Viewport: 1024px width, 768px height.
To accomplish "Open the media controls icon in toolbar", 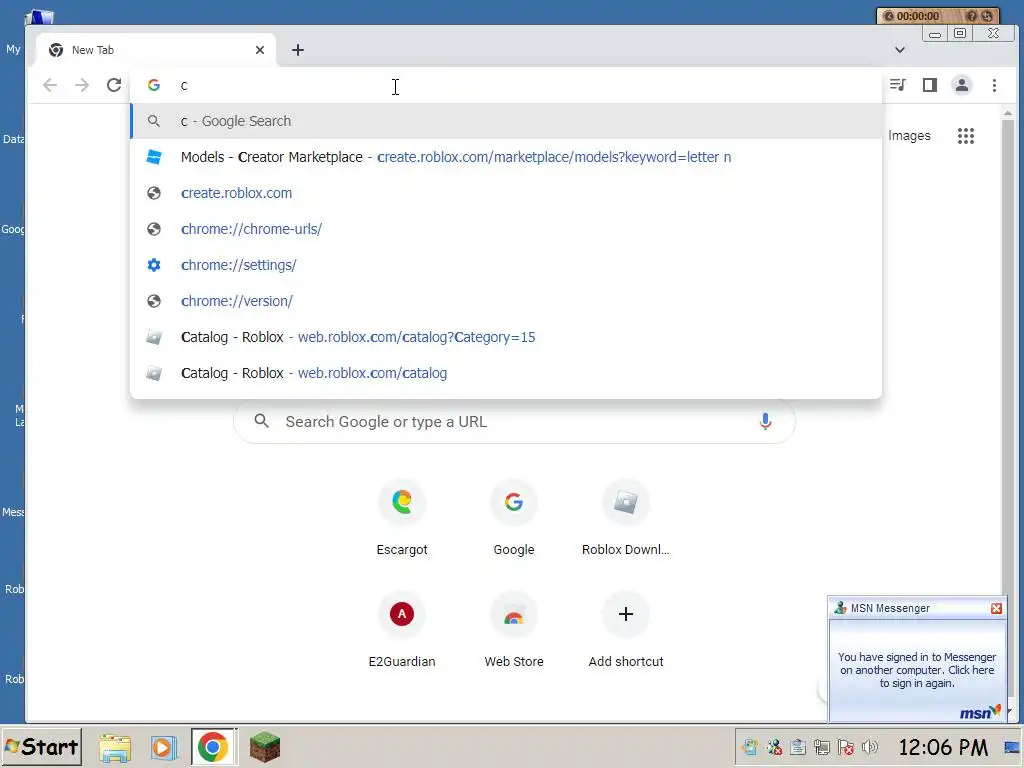I will click(898, 85).
